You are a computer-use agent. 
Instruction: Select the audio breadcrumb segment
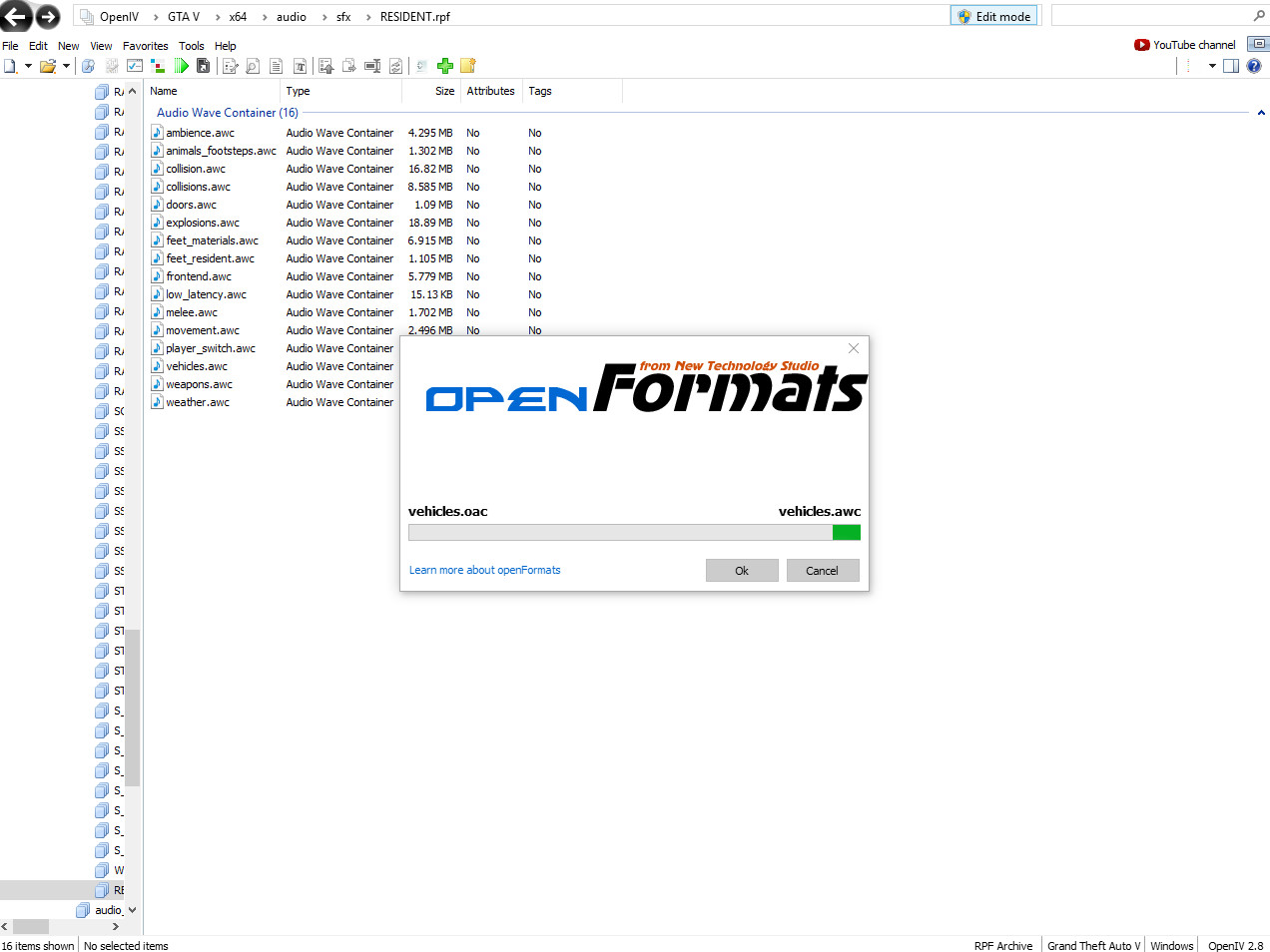pos(292,17)
